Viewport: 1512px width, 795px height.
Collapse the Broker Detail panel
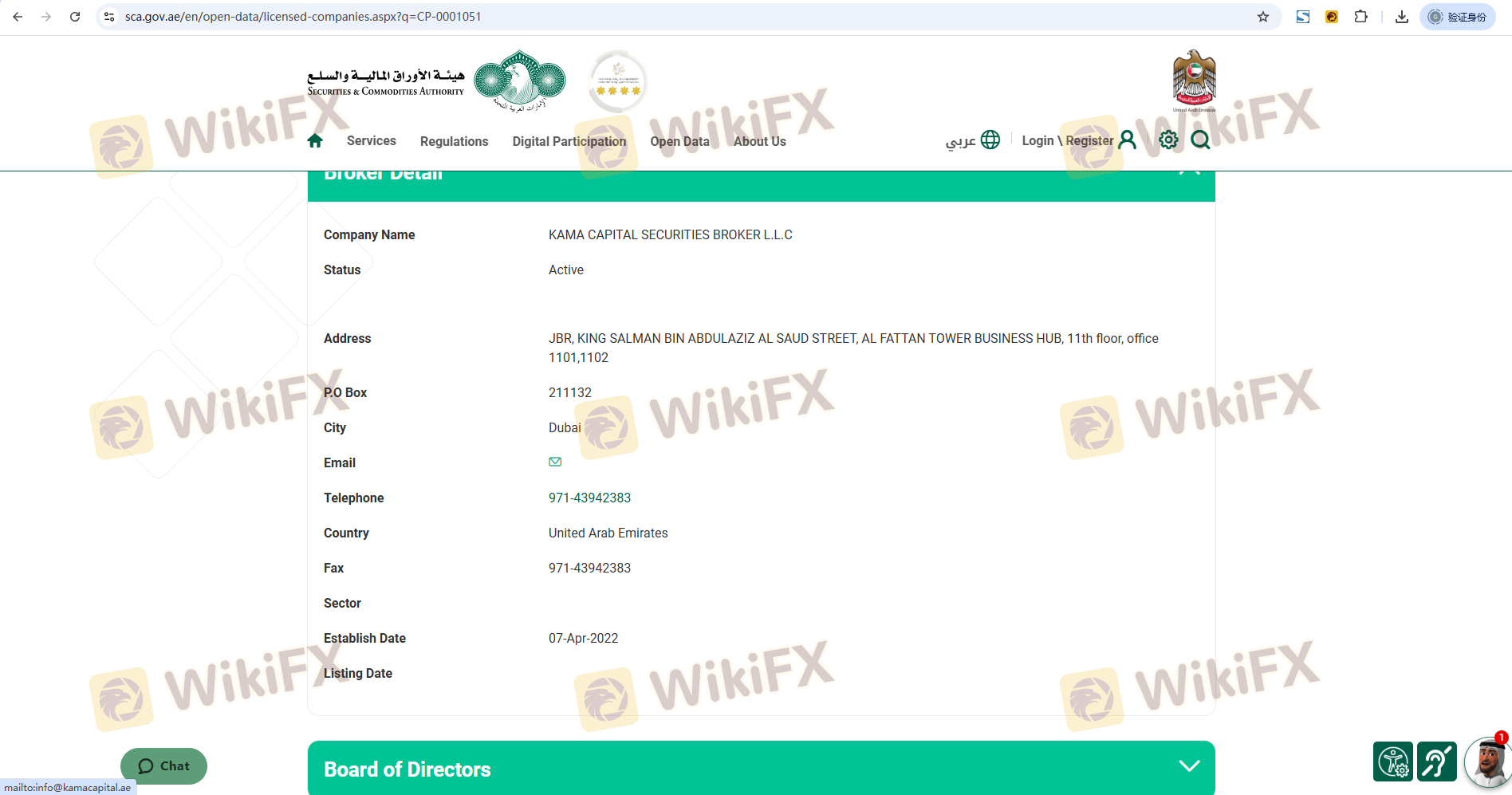(x=1189, y=173)
